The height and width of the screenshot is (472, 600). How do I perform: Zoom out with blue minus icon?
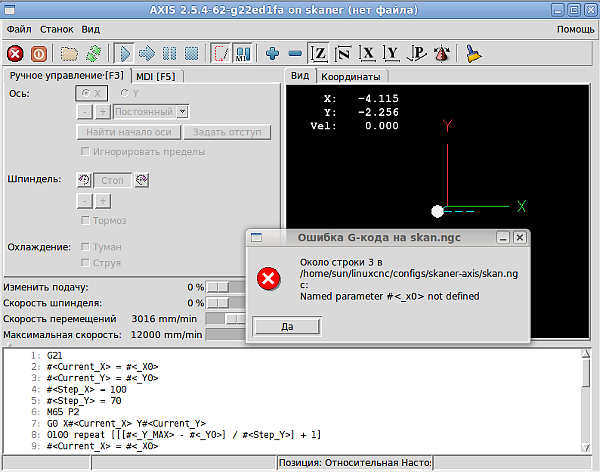coord(295,54)
